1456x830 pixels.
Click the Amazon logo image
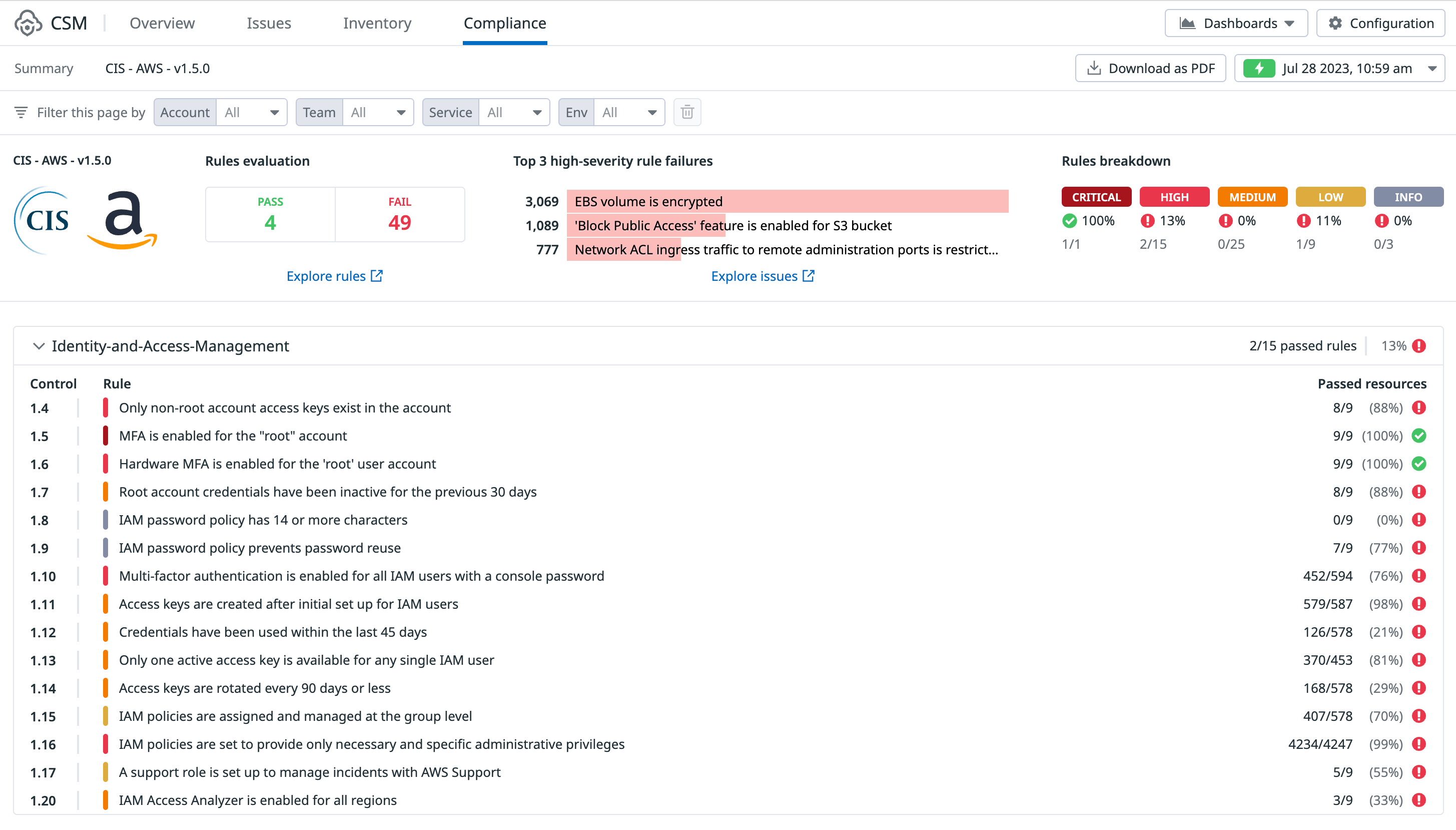coord(123,220)
